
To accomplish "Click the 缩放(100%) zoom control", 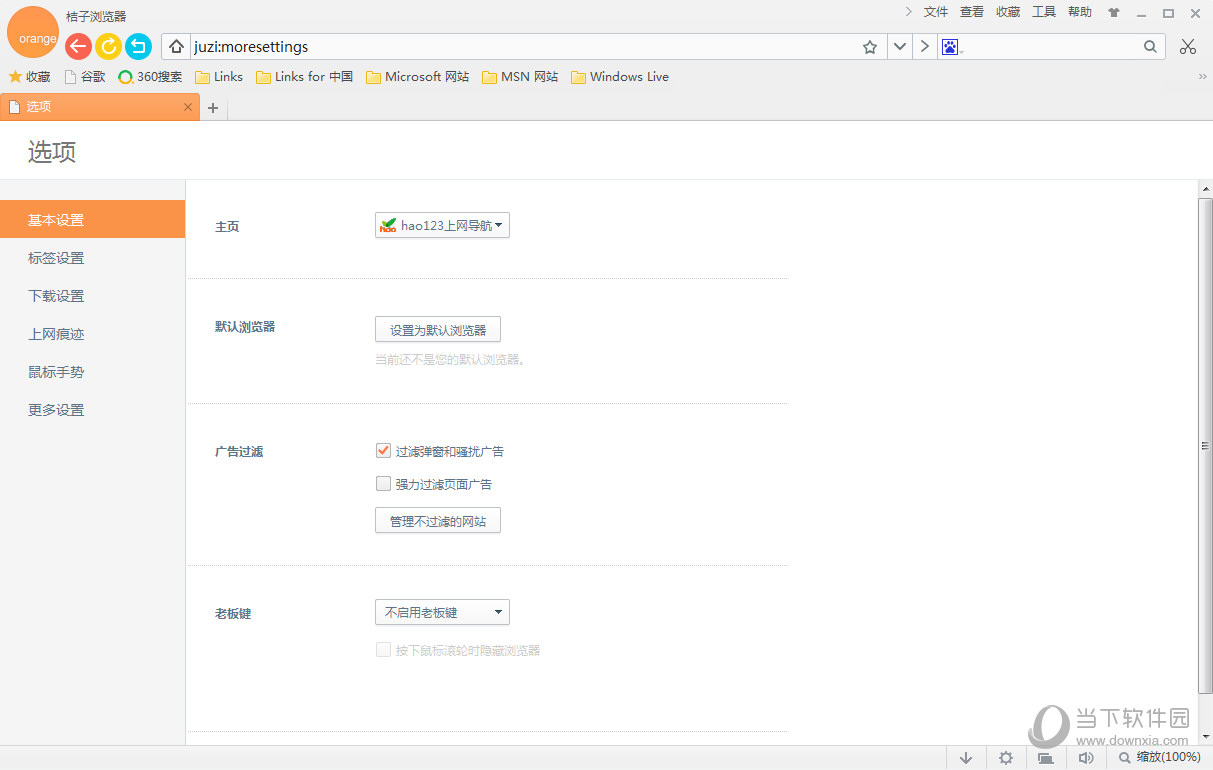I will coord(1160,758).
